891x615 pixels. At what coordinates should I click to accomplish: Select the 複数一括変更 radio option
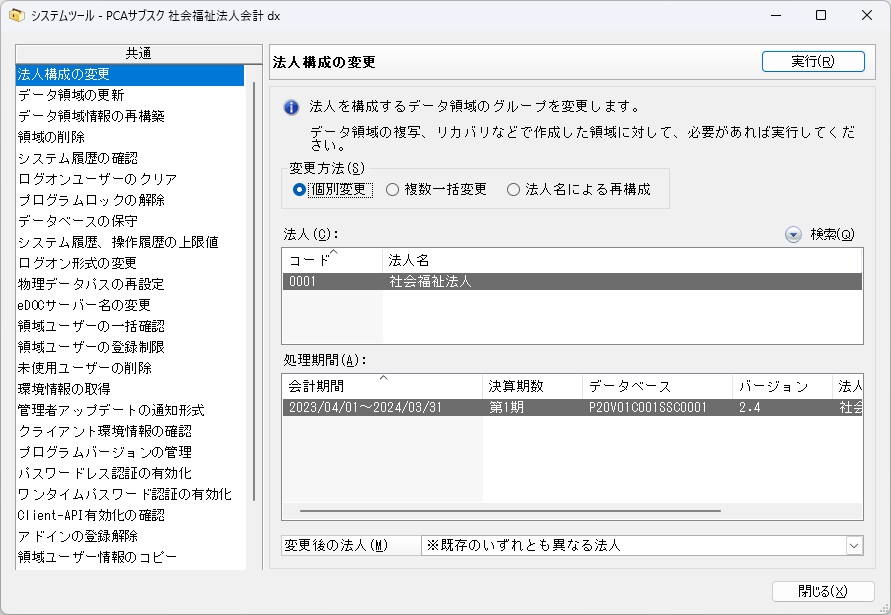393,189
